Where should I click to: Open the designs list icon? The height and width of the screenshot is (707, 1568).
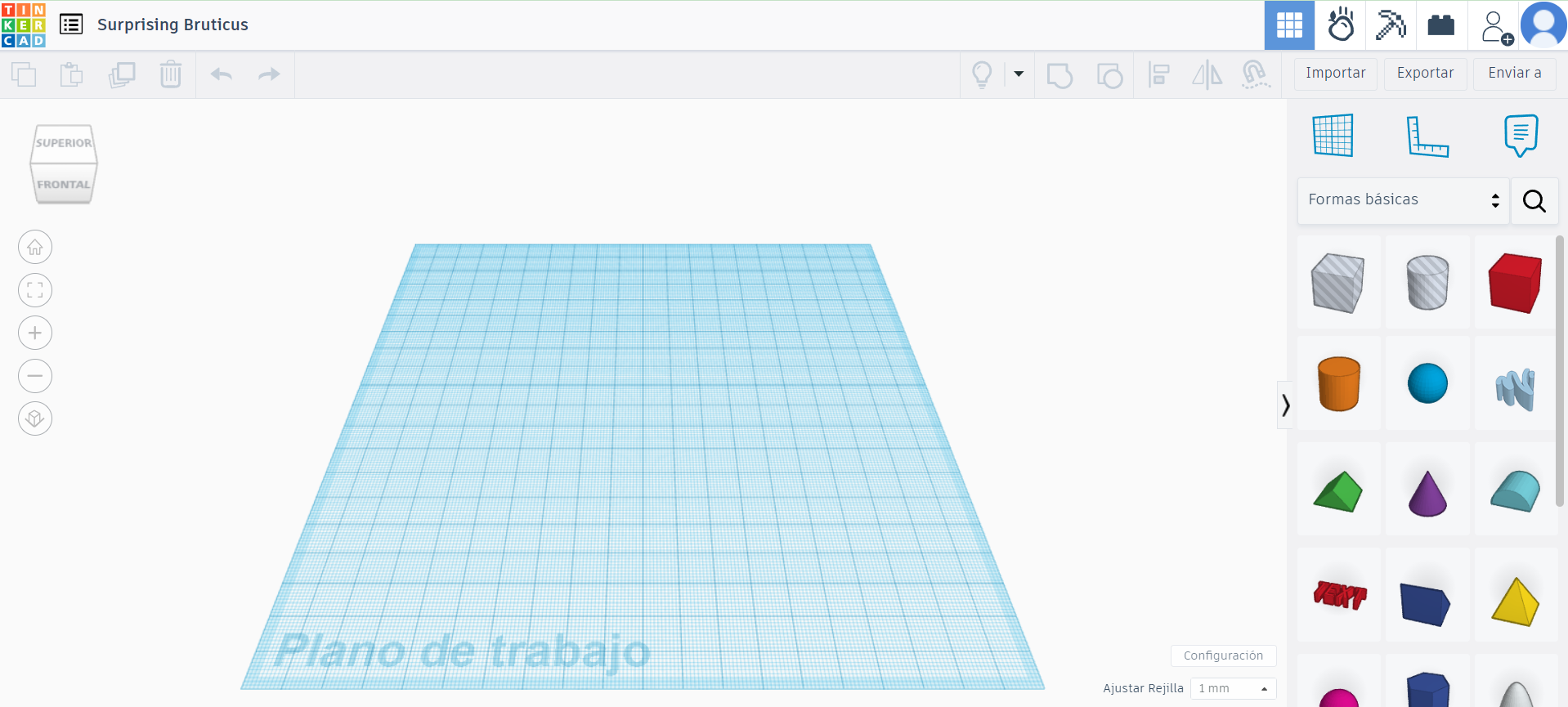[x=71, y=25]
